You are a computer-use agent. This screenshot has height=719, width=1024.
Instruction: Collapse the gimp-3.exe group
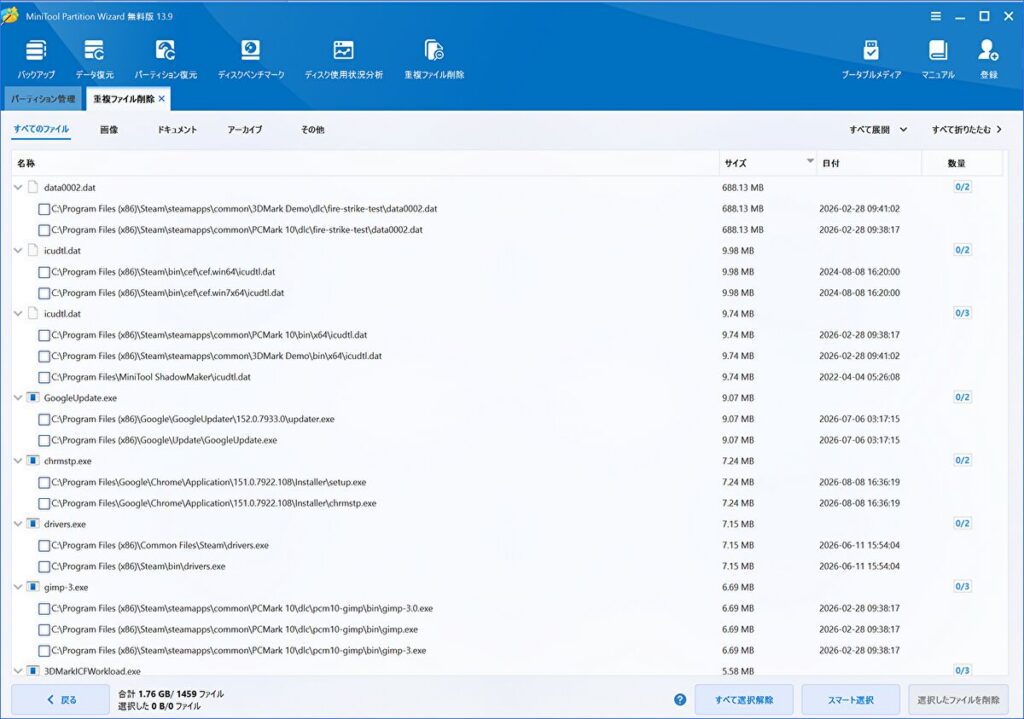point(18,587)
